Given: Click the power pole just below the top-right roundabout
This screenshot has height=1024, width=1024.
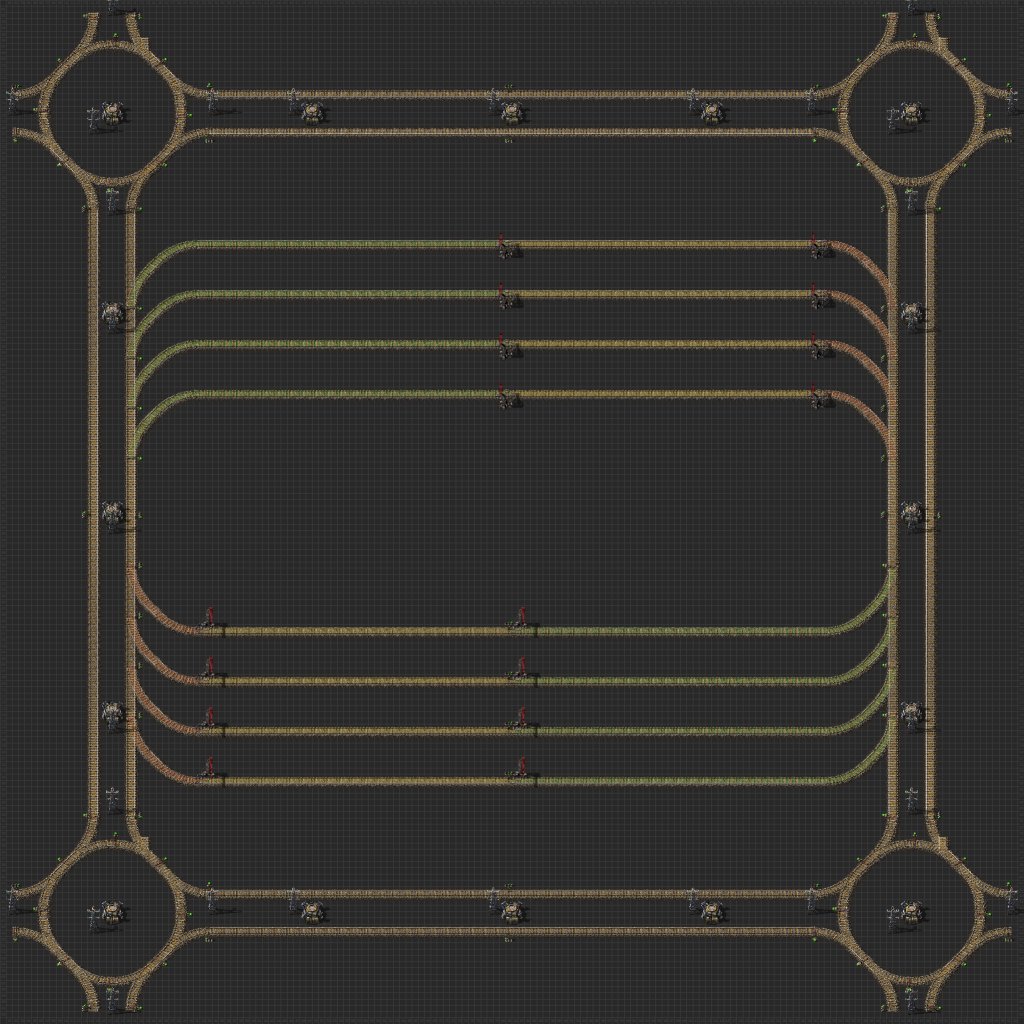Looking at the screenshot, I should click(x=912, y=200).
